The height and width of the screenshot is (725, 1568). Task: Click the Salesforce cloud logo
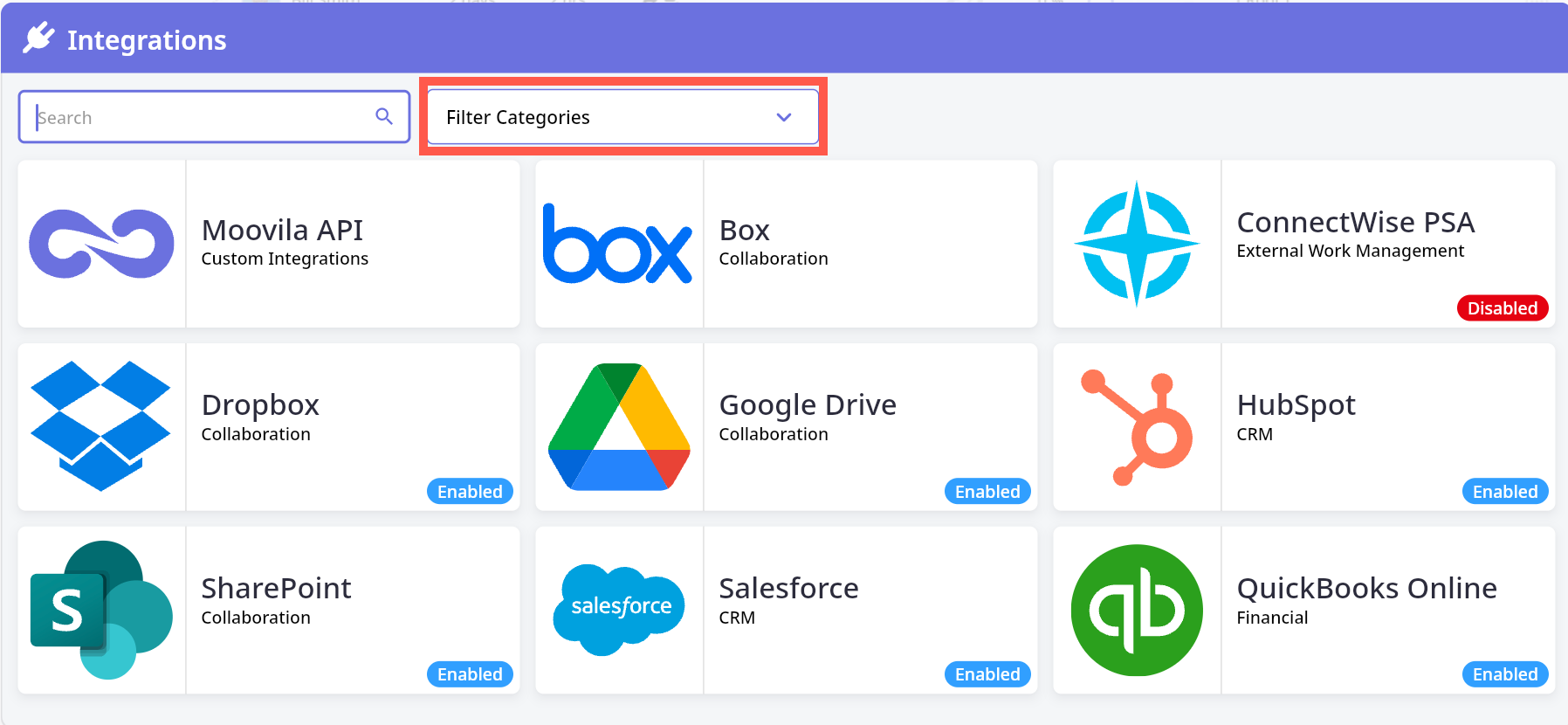tap(619, 609)
